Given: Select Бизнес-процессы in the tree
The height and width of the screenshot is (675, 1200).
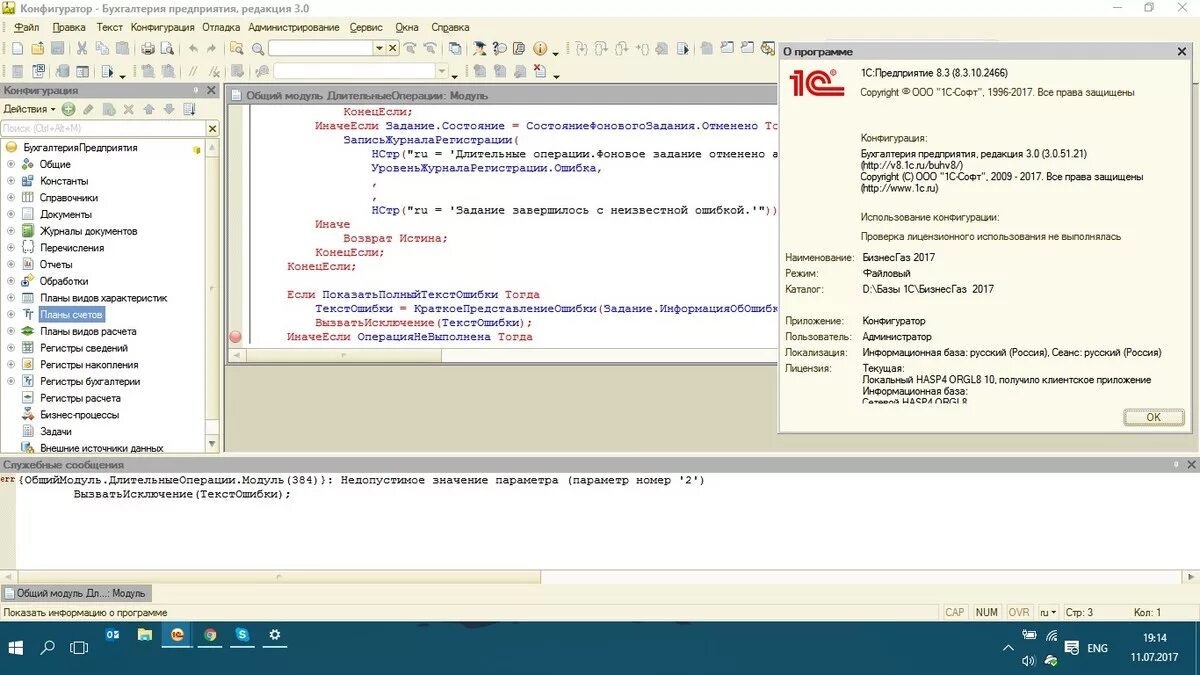Looking at the screenshot, I should click(x=79, y=414).
